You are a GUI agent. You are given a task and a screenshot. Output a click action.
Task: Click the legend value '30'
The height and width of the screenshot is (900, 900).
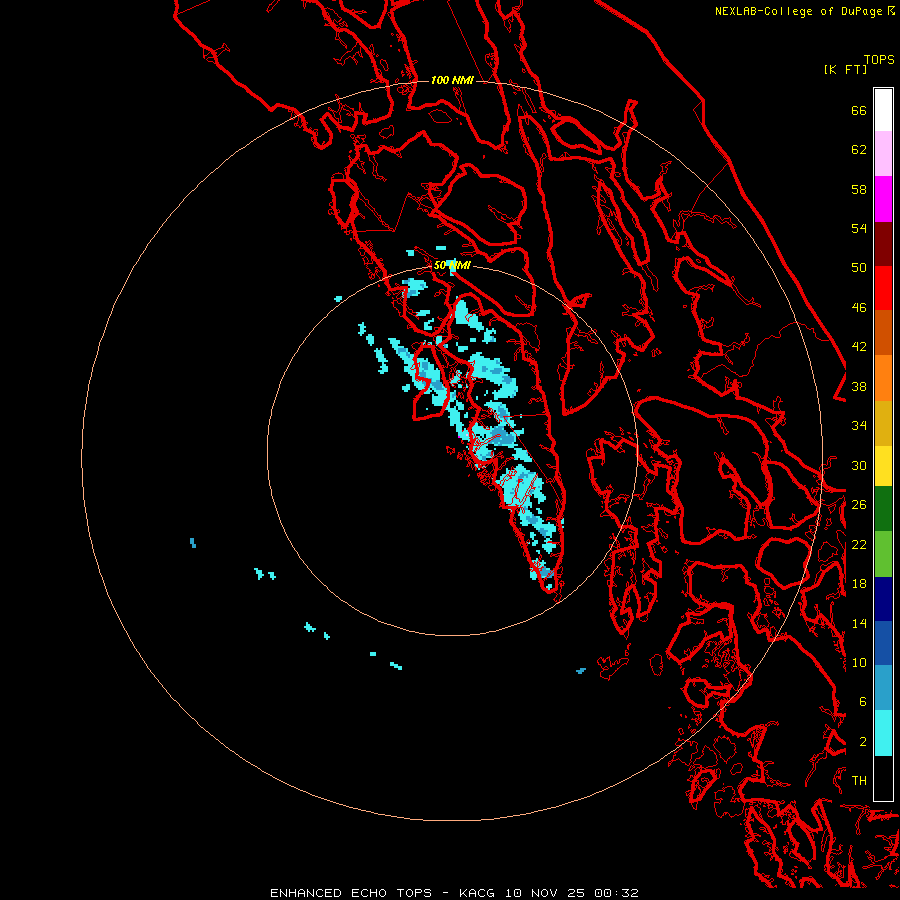click(859, 465)
